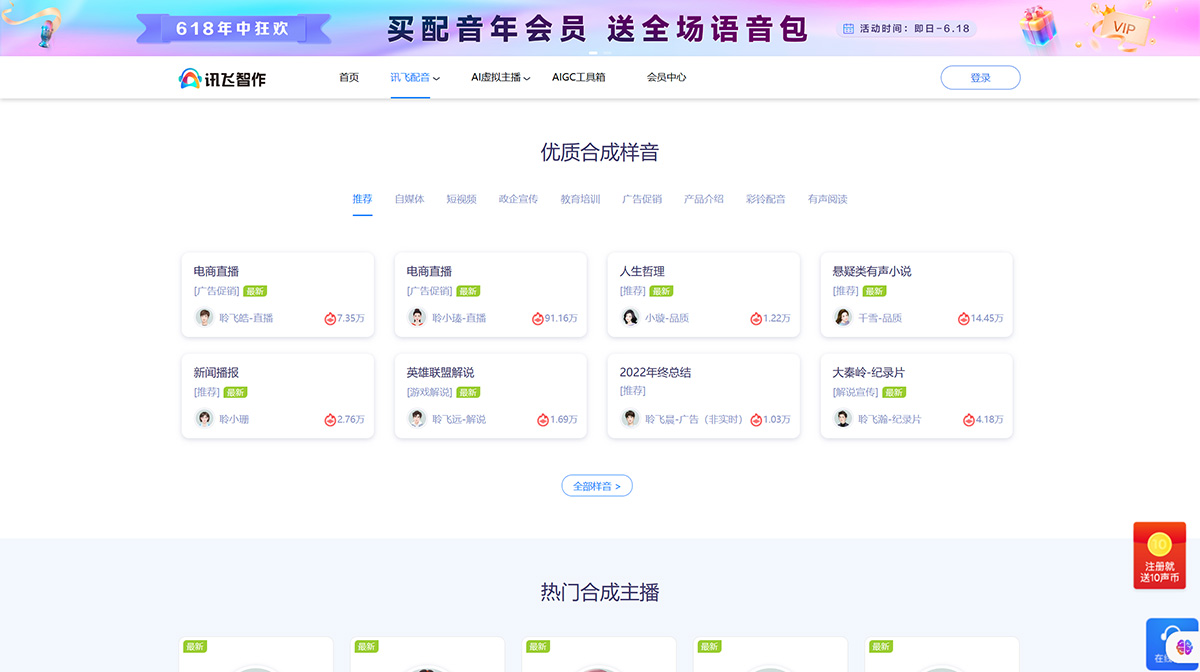Click the 618年中狂欢 promo banner
Screen dimensions: 1200x672
point(232,28)
